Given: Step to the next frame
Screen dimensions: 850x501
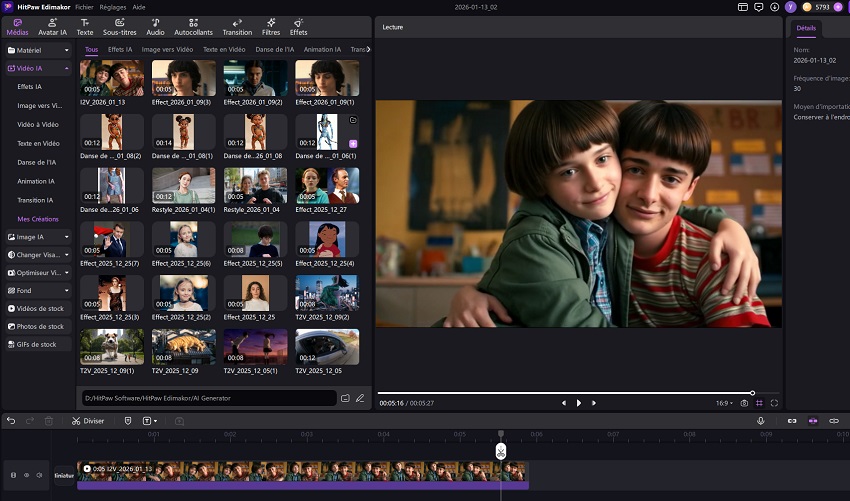Looking at the screenshot, I should (x=594, y=403).
